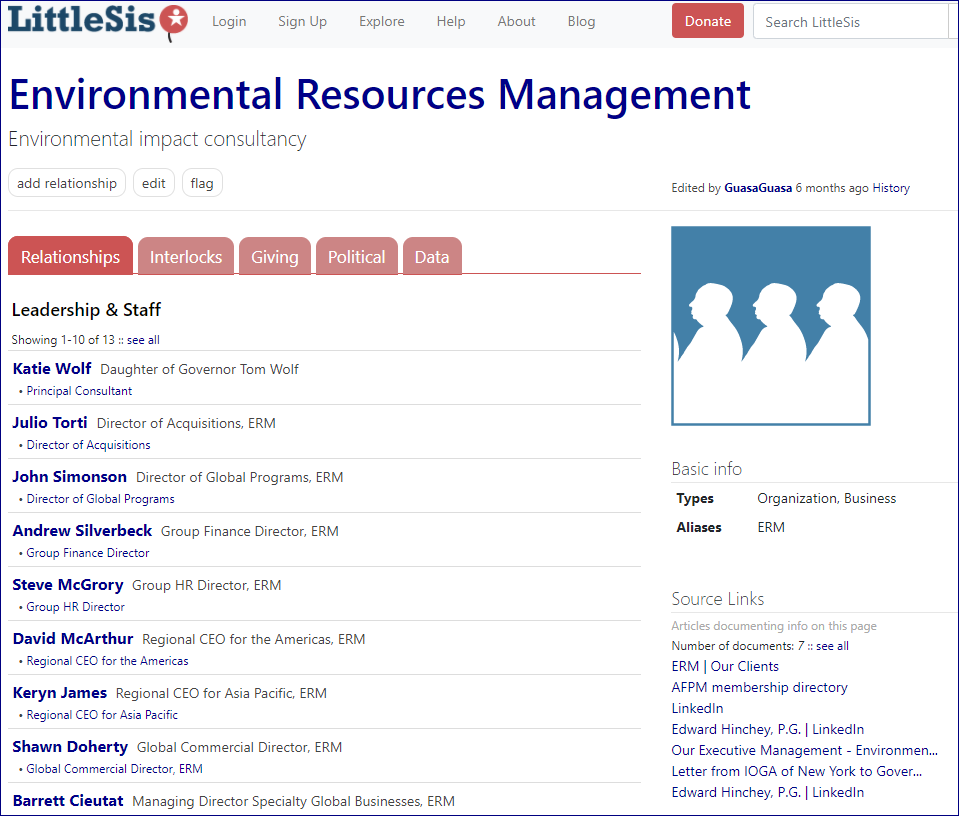Screen dimensions: 959x816
Task: Open the About menu item
Action: (x=516, y=21)
